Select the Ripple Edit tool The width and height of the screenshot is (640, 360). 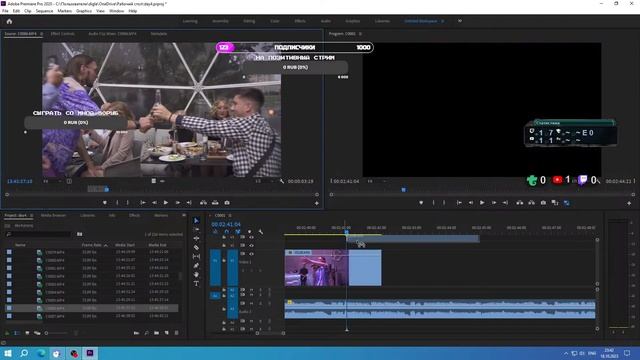[x=196, y=238]
